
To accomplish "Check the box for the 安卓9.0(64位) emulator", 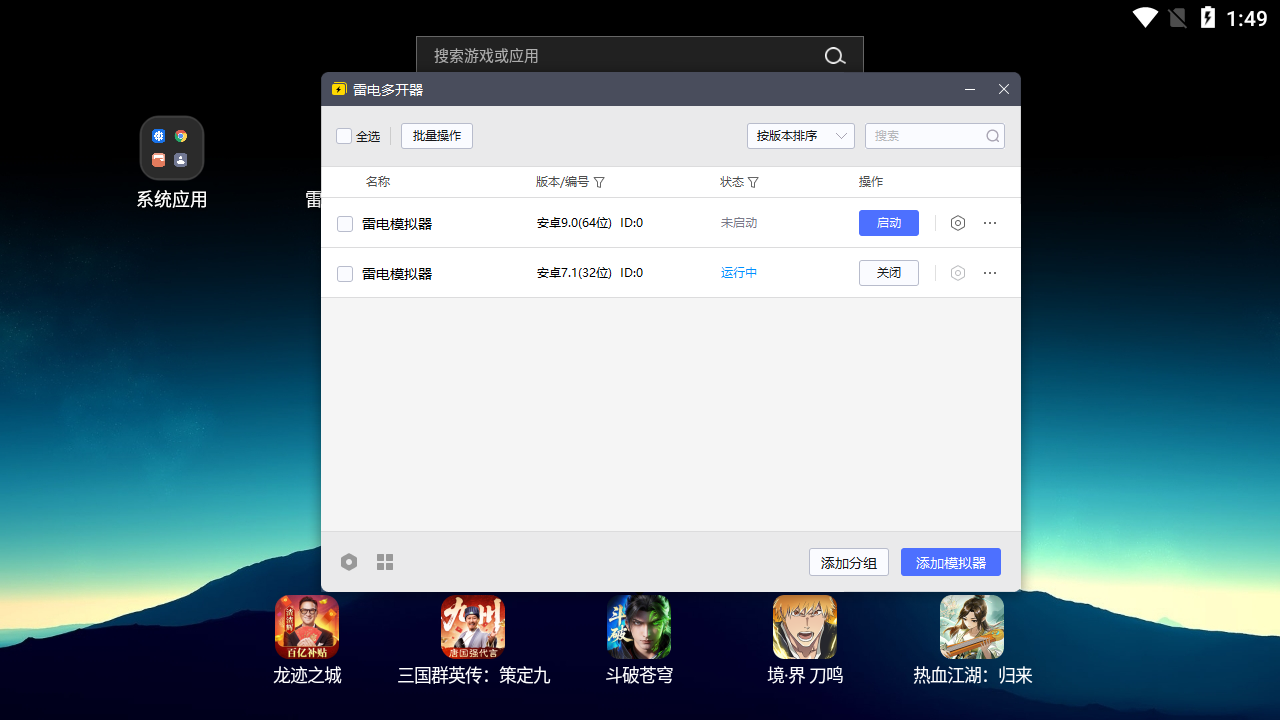I will (345, 224).
